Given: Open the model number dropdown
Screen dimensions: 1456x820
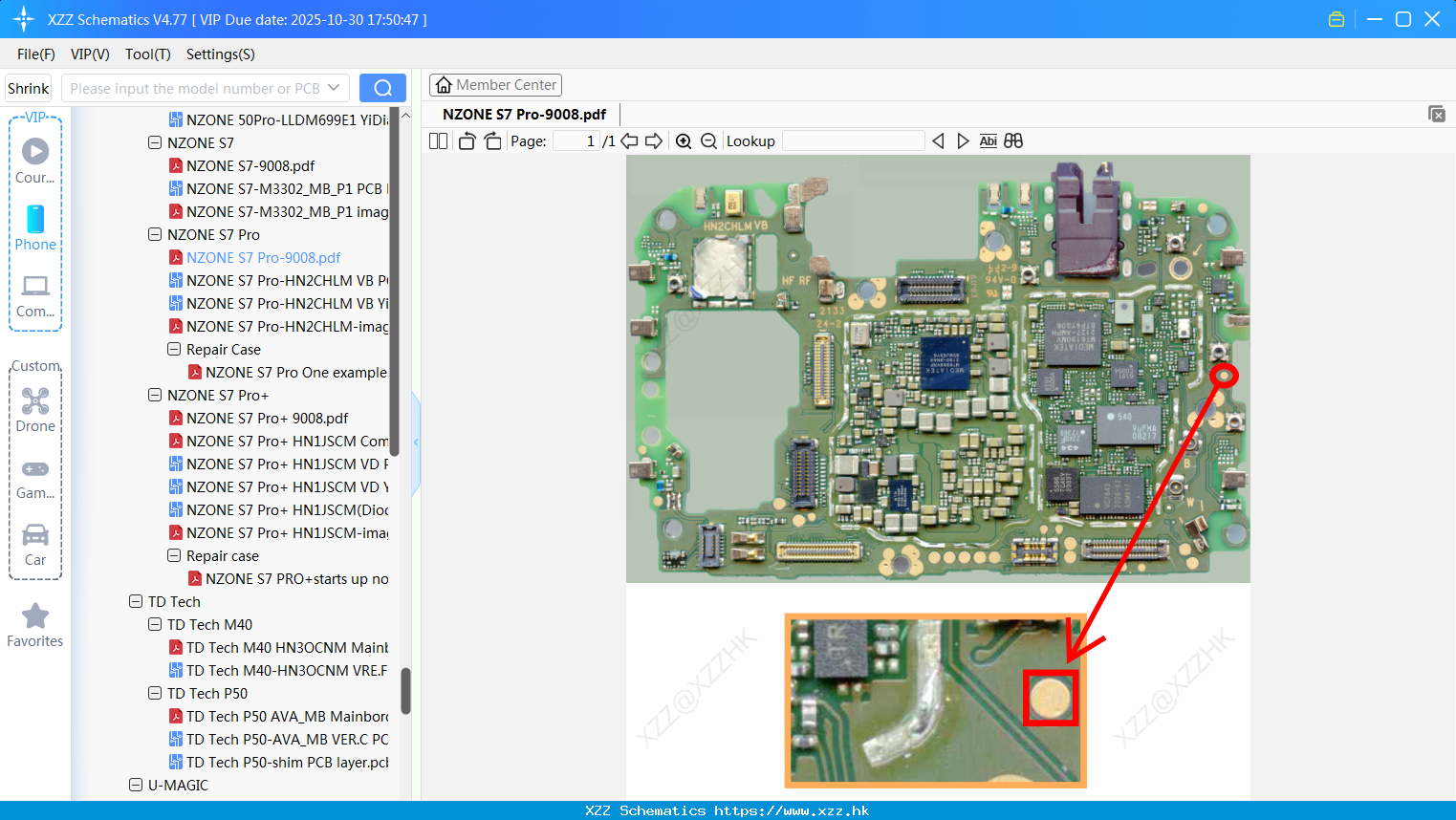Looking at the screenshot, I should click(x=334, y=88).
